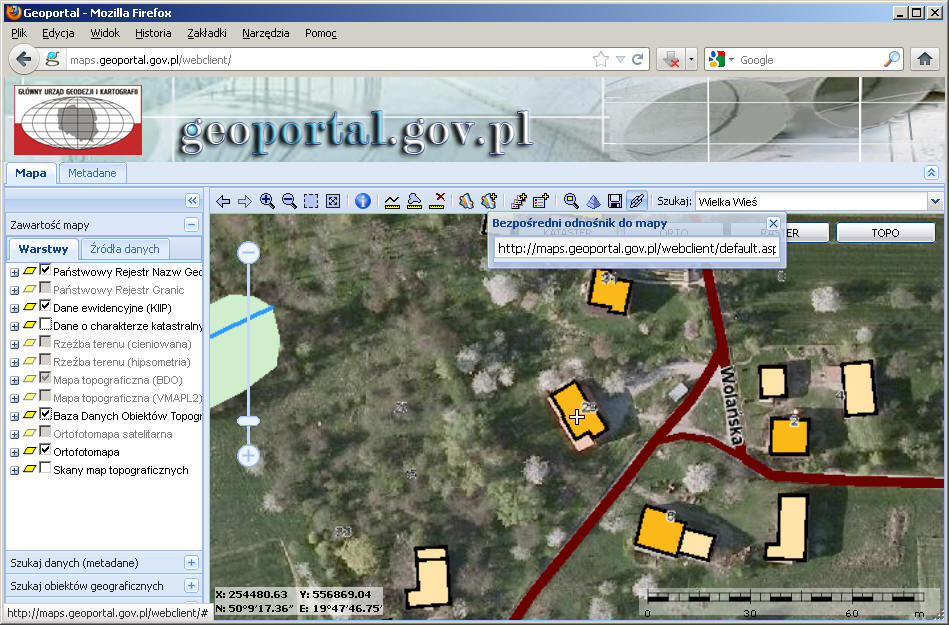Viewport: 949px width, 625px height.
Task: Uncheck Państwowy Rejestr Nazw Geograficznych layer
Action: pos(45,270)
